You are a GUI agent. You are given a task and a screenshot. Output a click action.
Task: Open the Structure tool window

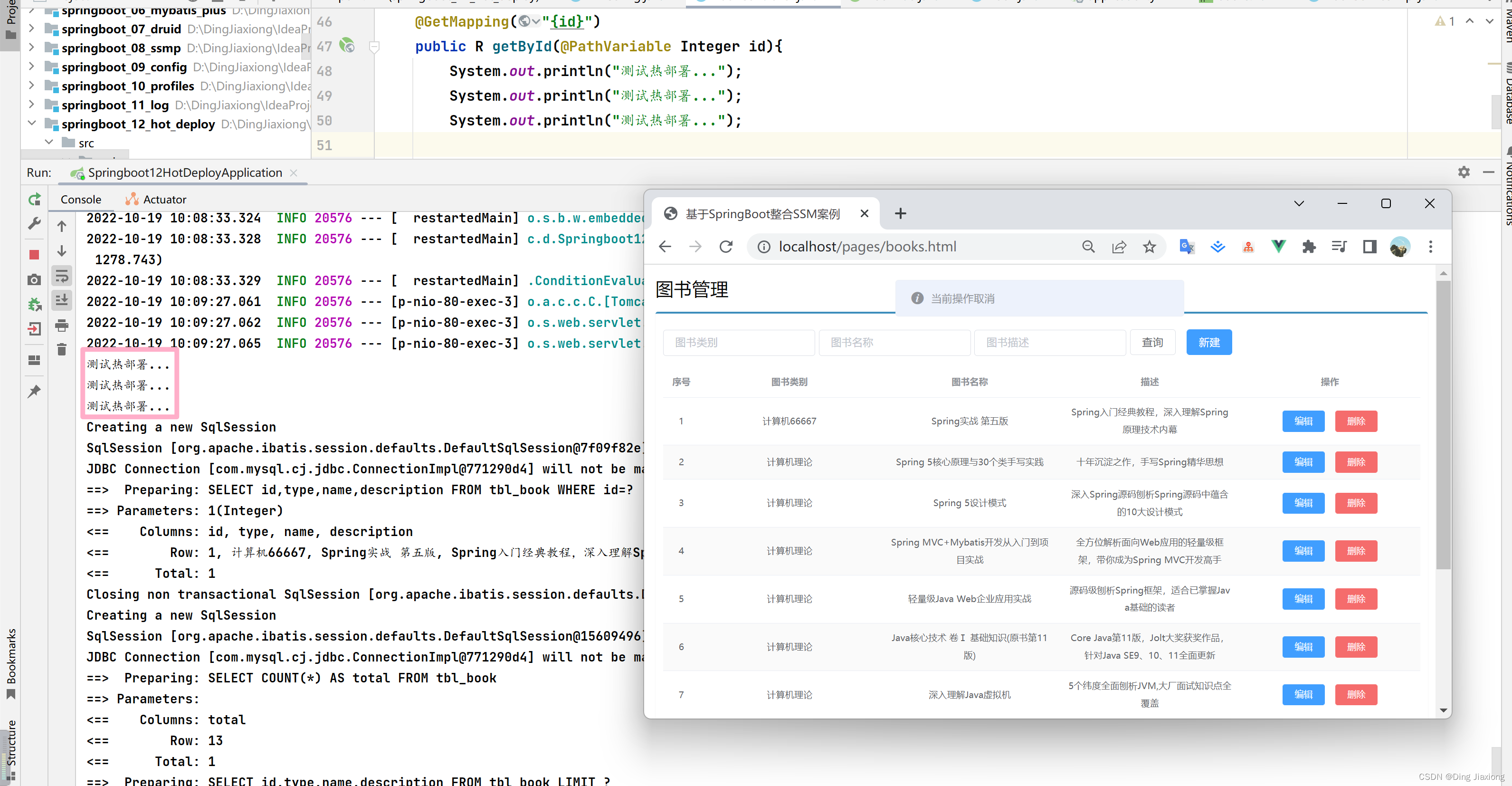point(10,750)
